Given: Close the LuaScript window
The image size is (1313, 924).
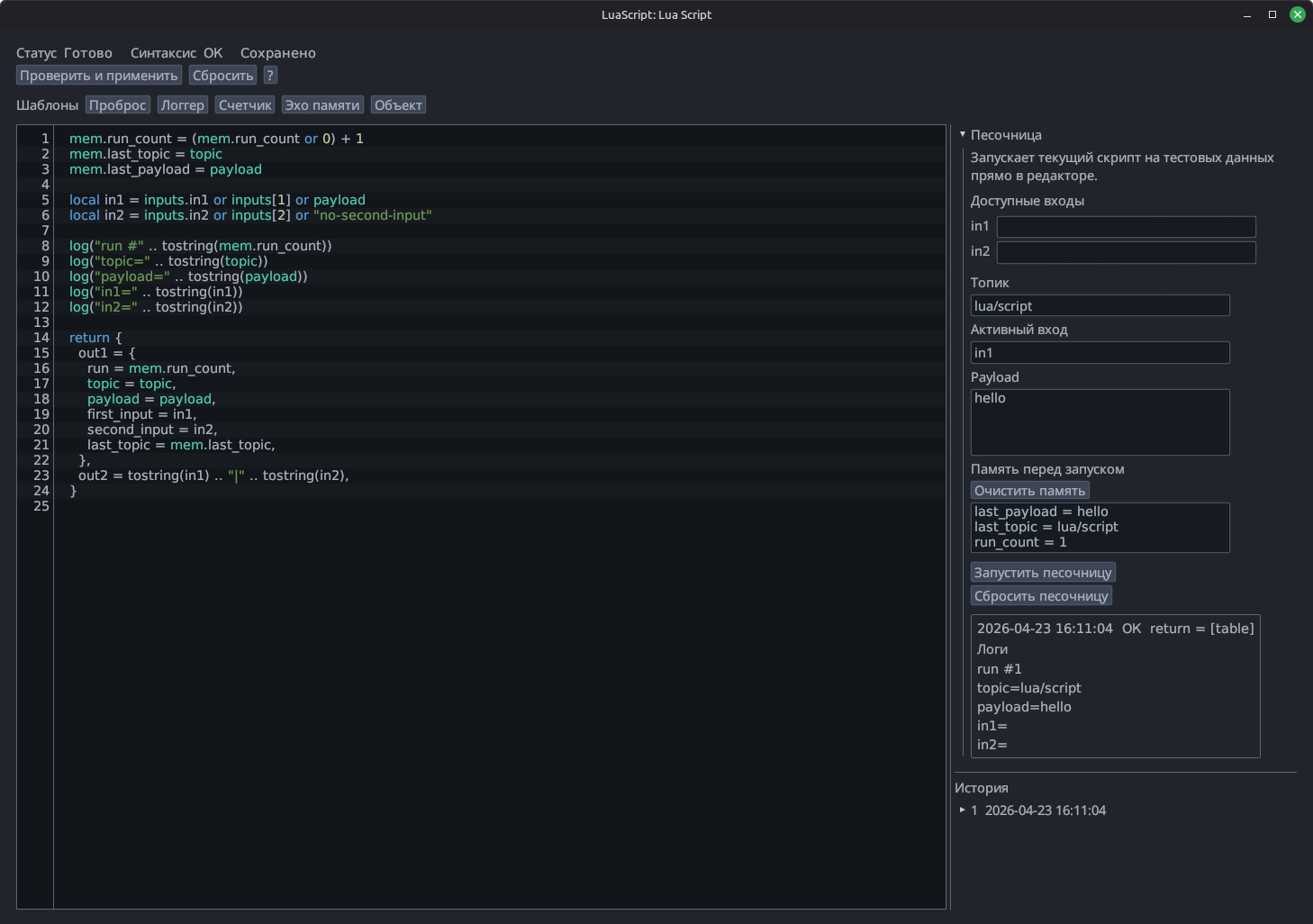Looking at the screenshot, I should (x=1298, y=14).
